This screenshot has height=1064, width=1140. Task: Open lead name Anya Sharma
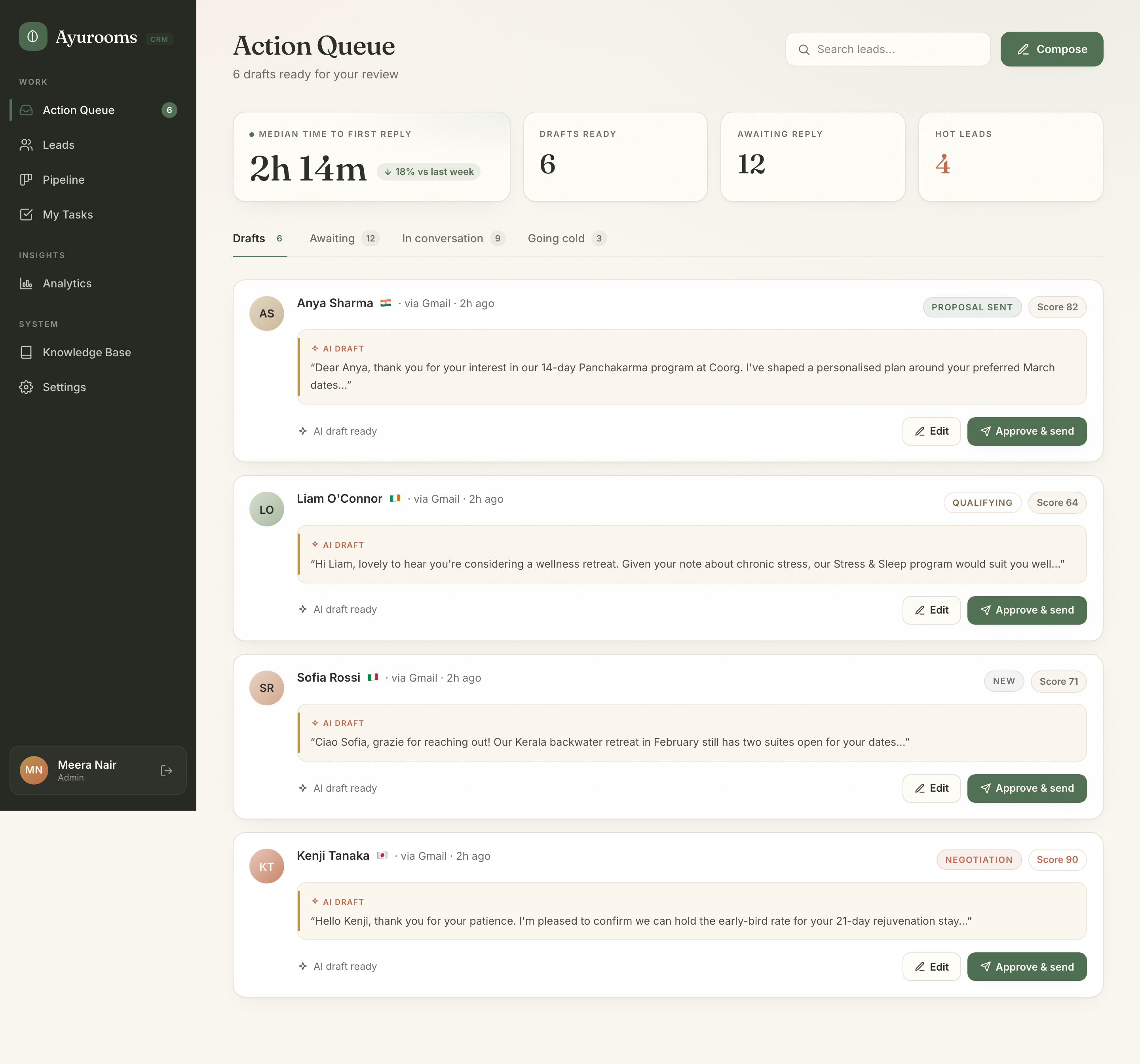[x=335, y=304]
